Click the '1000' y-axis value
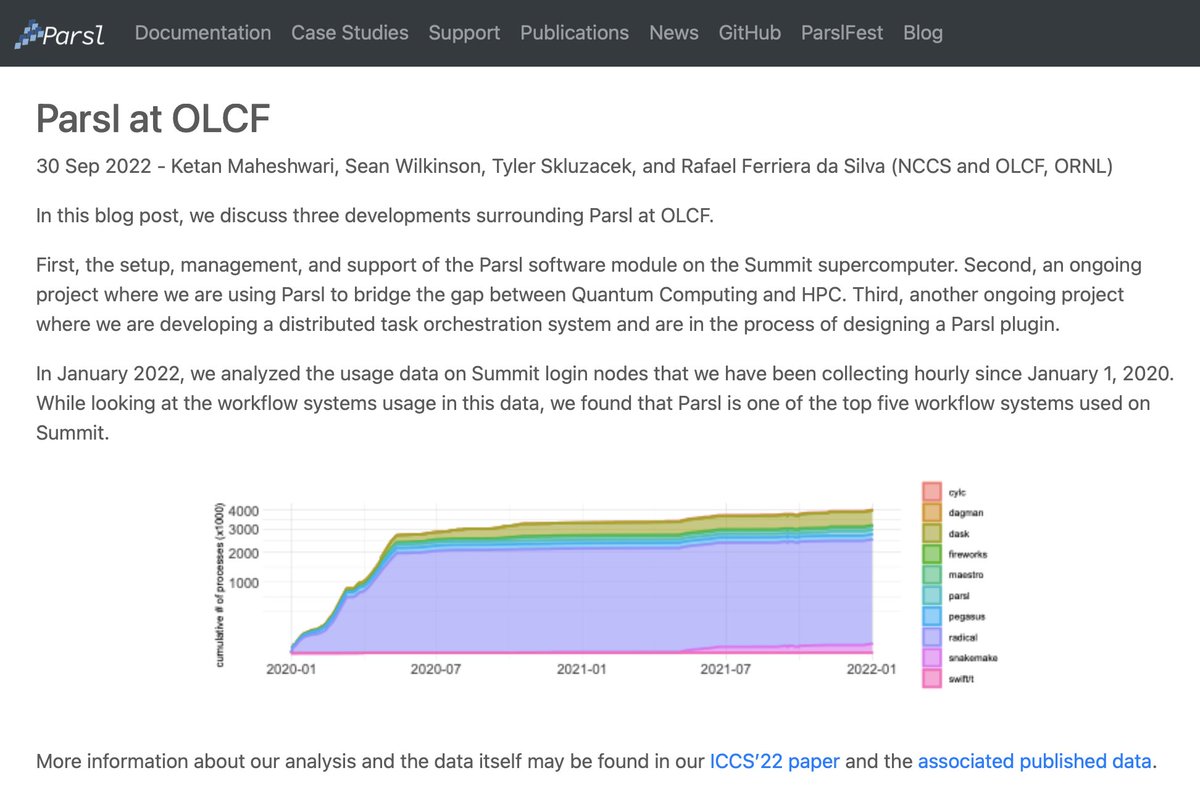This screenshot has width=1200, height=794. tap(245, 582)
